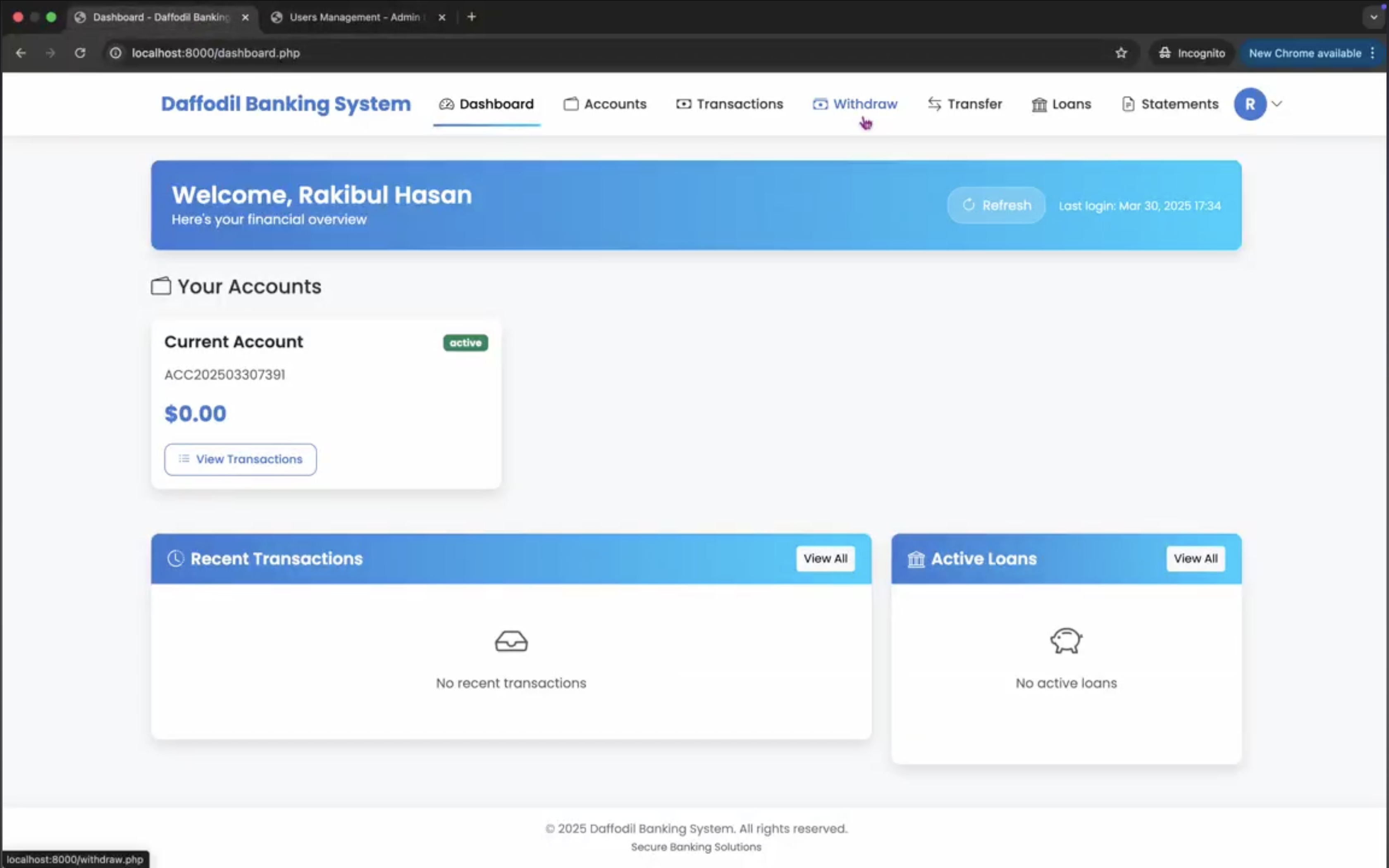Click View All in Active Loans

click(1195, 558)
